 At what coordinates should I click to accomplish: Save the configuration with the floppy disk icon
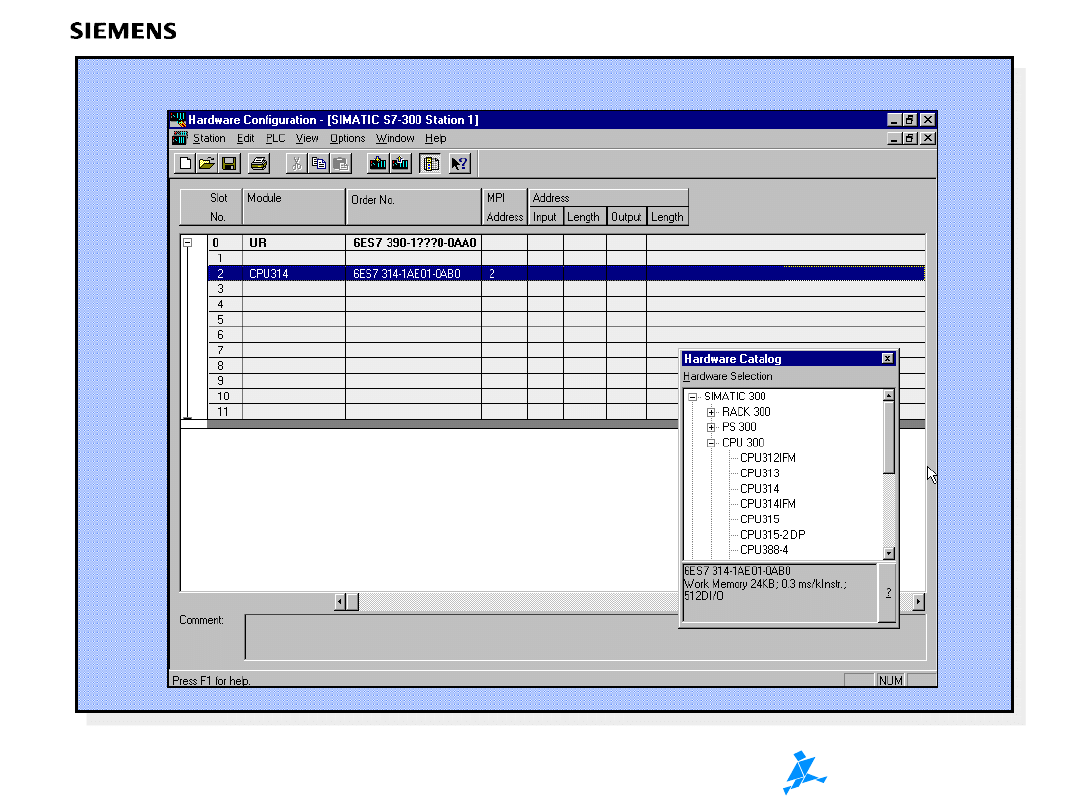(x=228, y=163)
